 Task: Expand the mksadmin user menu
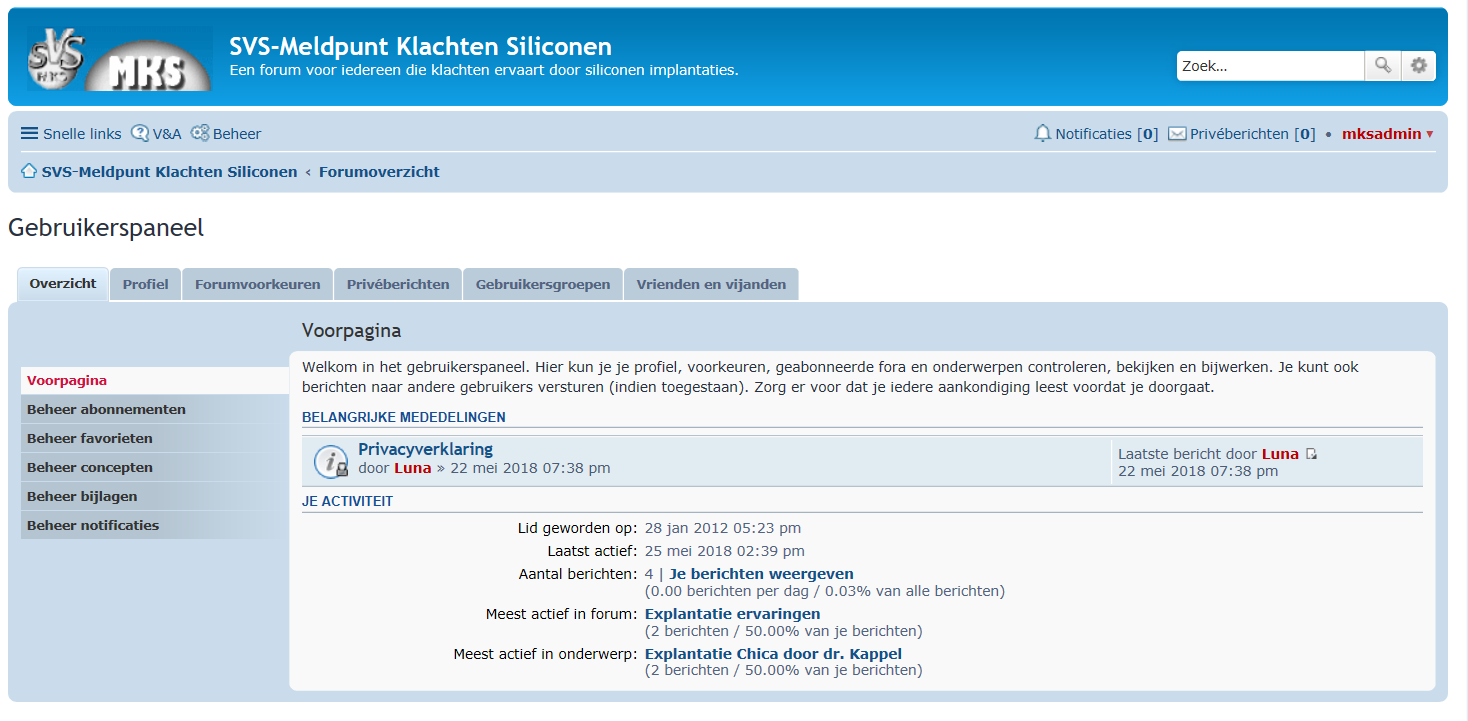coord(1387,134)
